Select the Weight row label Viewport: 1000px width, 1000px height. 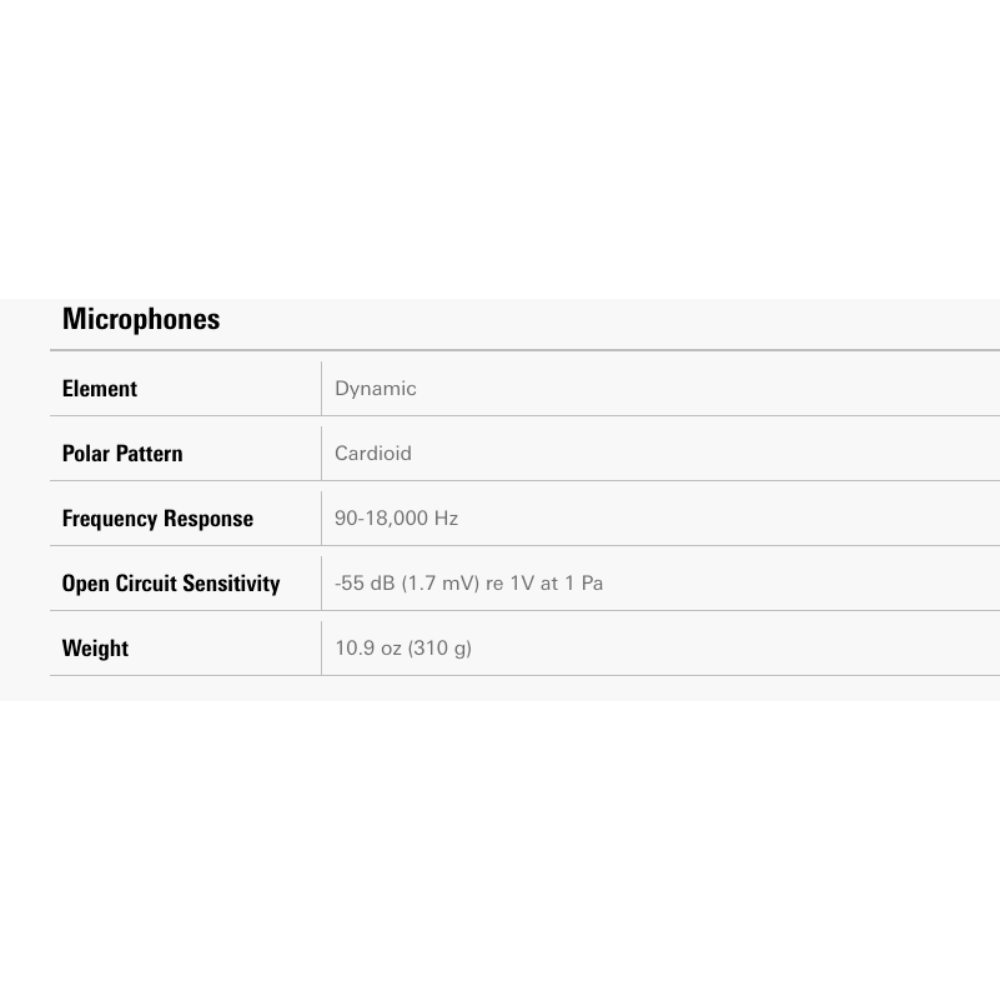coord(95,648)
